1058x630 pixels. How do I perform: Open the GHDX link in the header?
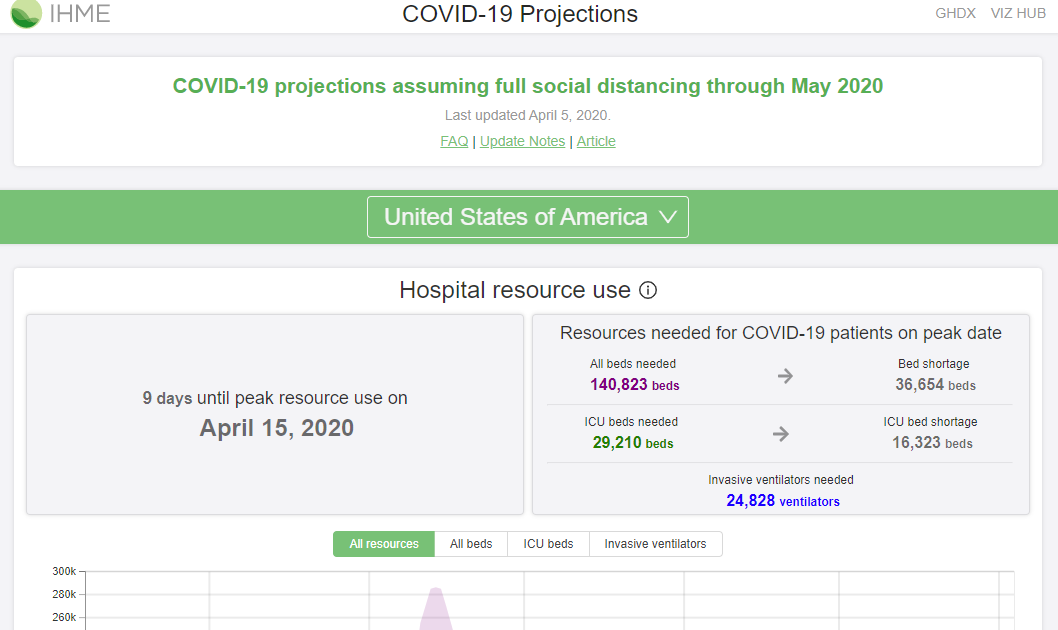955,14
